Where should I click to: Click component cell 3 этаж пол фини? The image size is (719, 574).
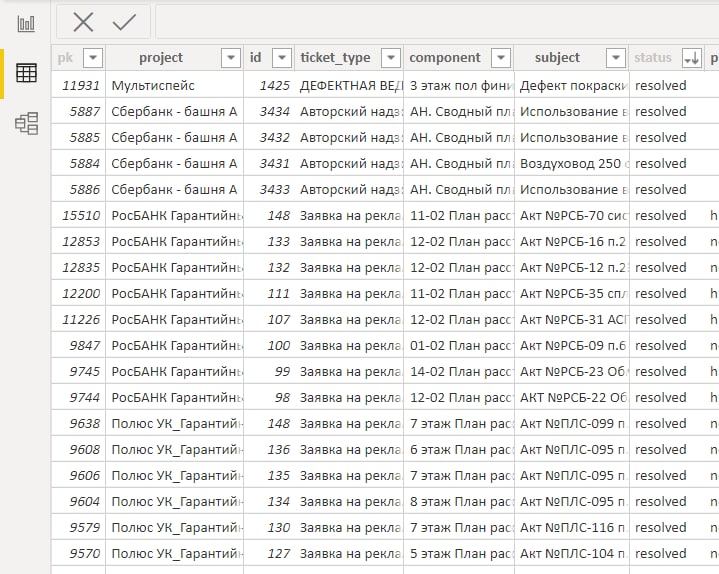point(459,85)
